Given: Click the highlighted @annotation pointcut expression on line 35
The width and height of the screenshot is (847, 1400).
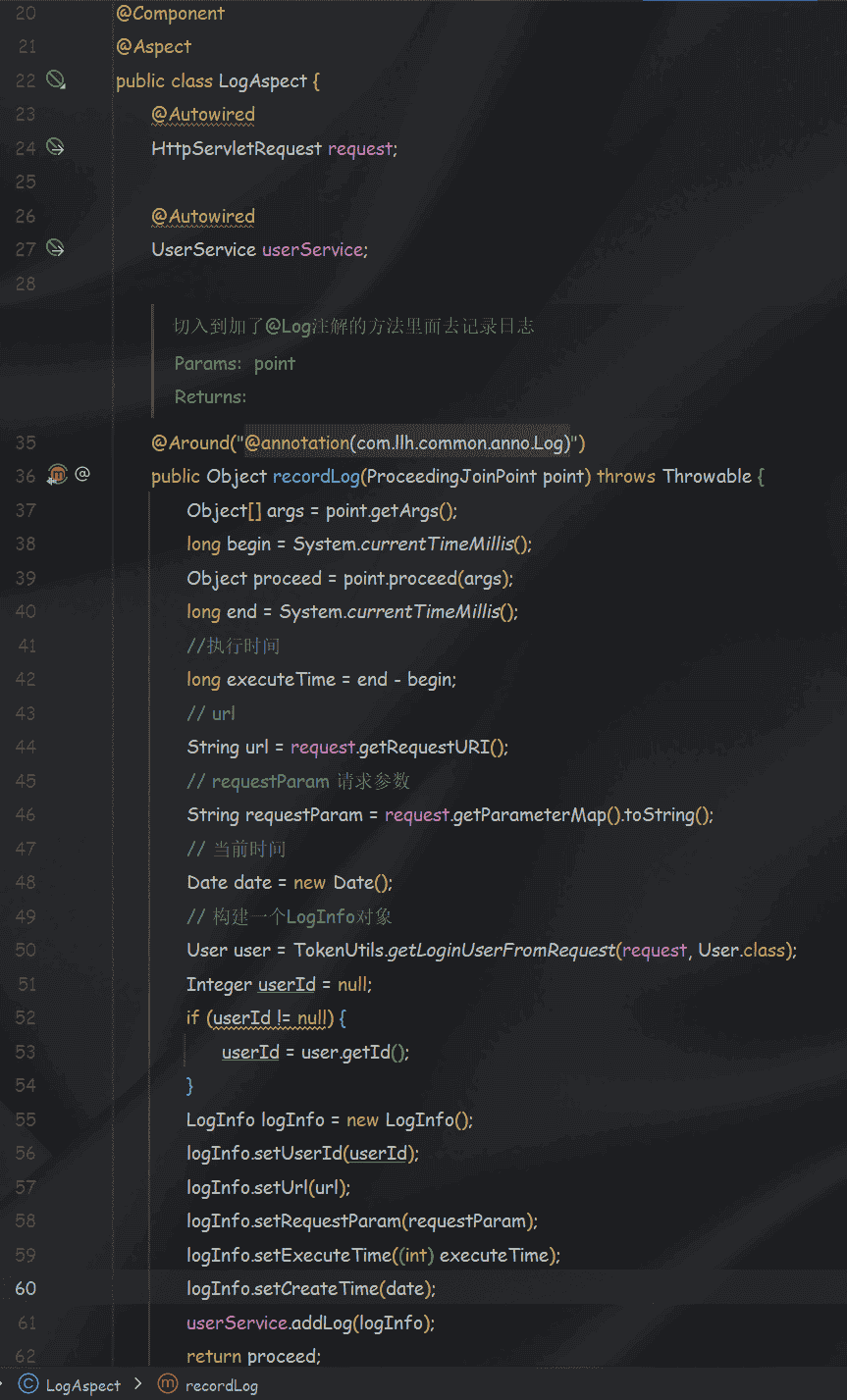Looking at the screenshot, I should pyautogui.click(x=406, y=442).
